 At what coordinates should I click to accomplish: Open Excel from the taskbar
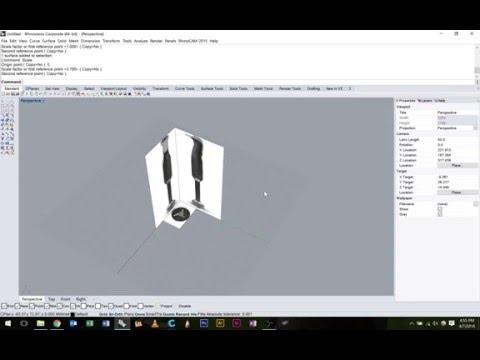pos(89,323)
